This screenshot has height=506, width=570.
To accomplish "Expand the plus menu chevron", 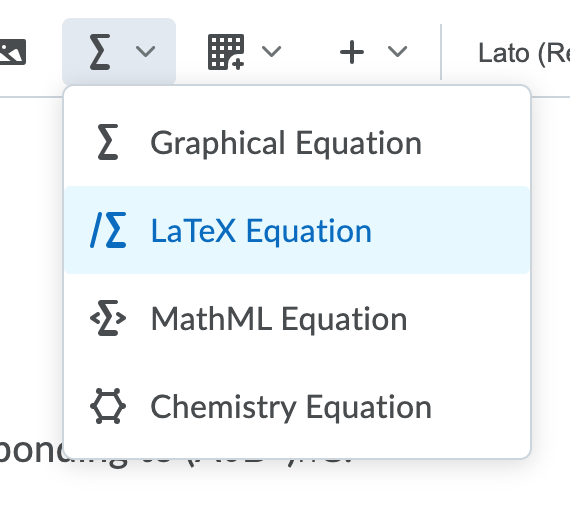I will point(397,52).
